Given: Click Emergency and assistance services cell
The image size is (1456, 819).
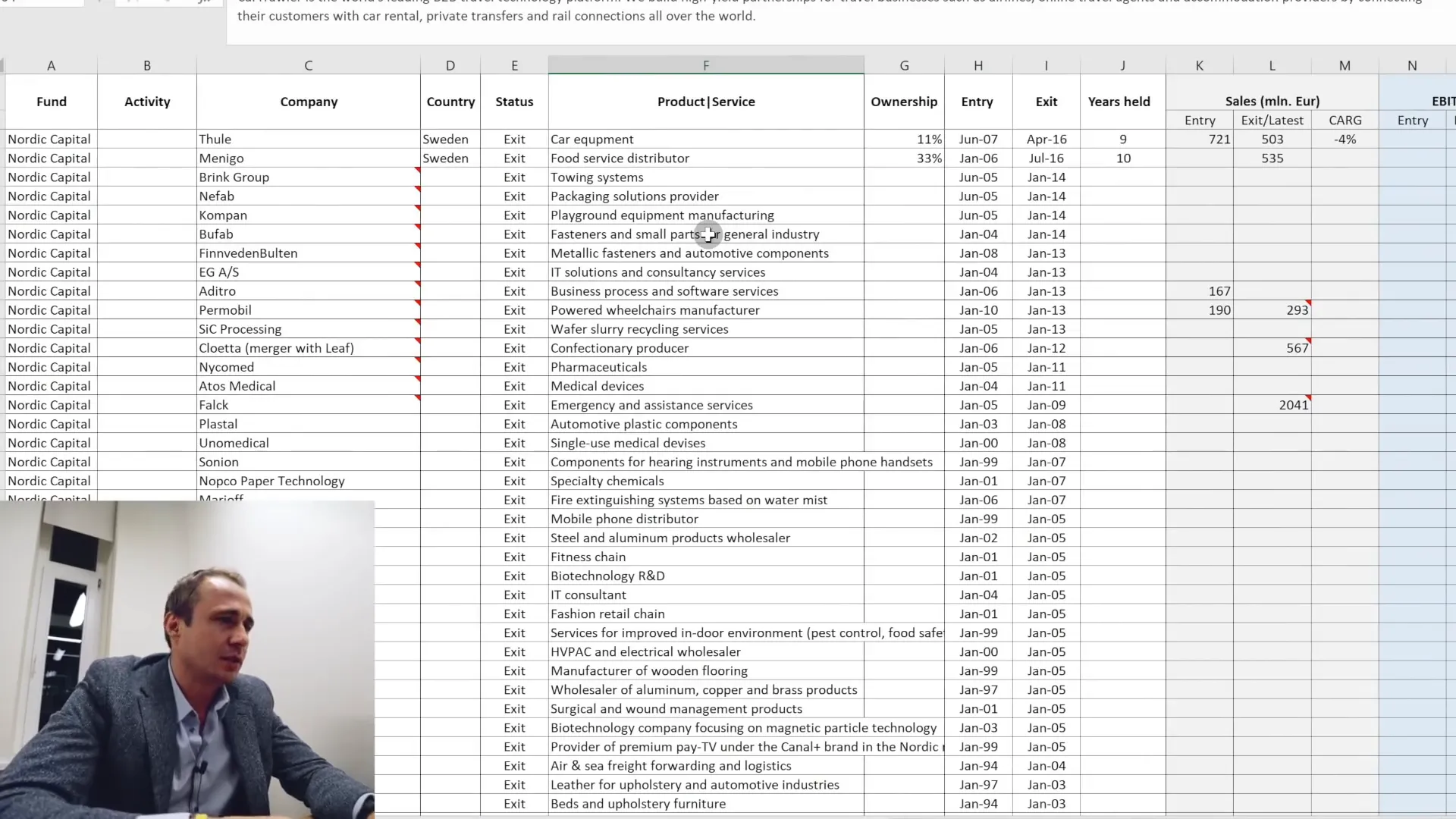Looking at the screenshot, I should pos(706,405).
